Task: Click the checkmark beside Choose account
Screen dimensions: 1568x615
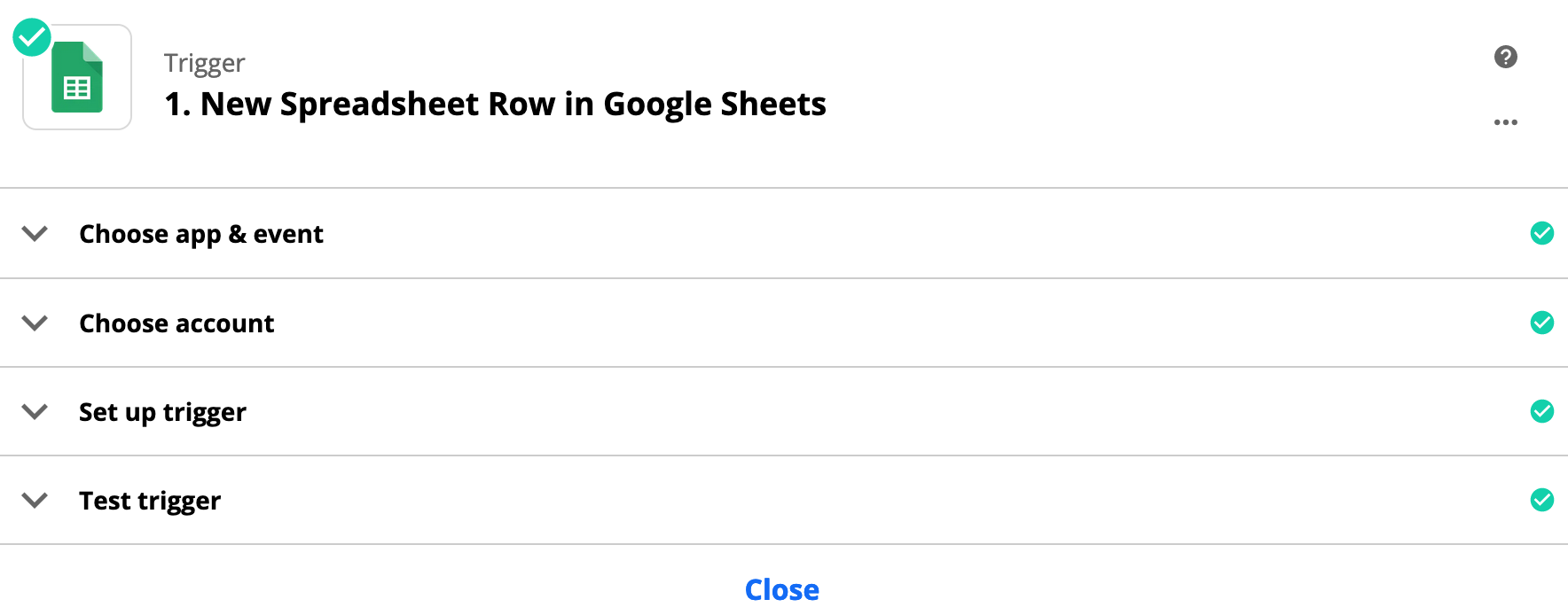Action: point(1541,323)
